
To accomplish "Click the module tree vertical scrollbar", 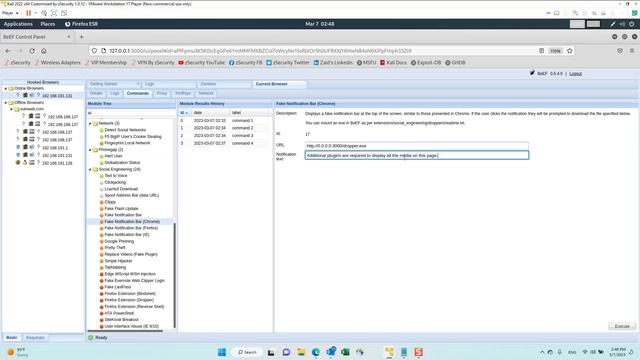I will [175, 275].
